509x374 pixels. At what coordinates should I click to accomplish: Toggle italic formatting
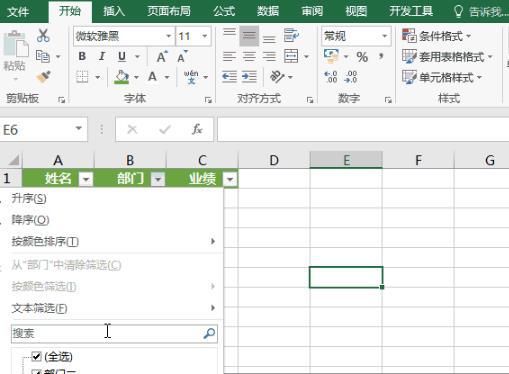[102, 56]
